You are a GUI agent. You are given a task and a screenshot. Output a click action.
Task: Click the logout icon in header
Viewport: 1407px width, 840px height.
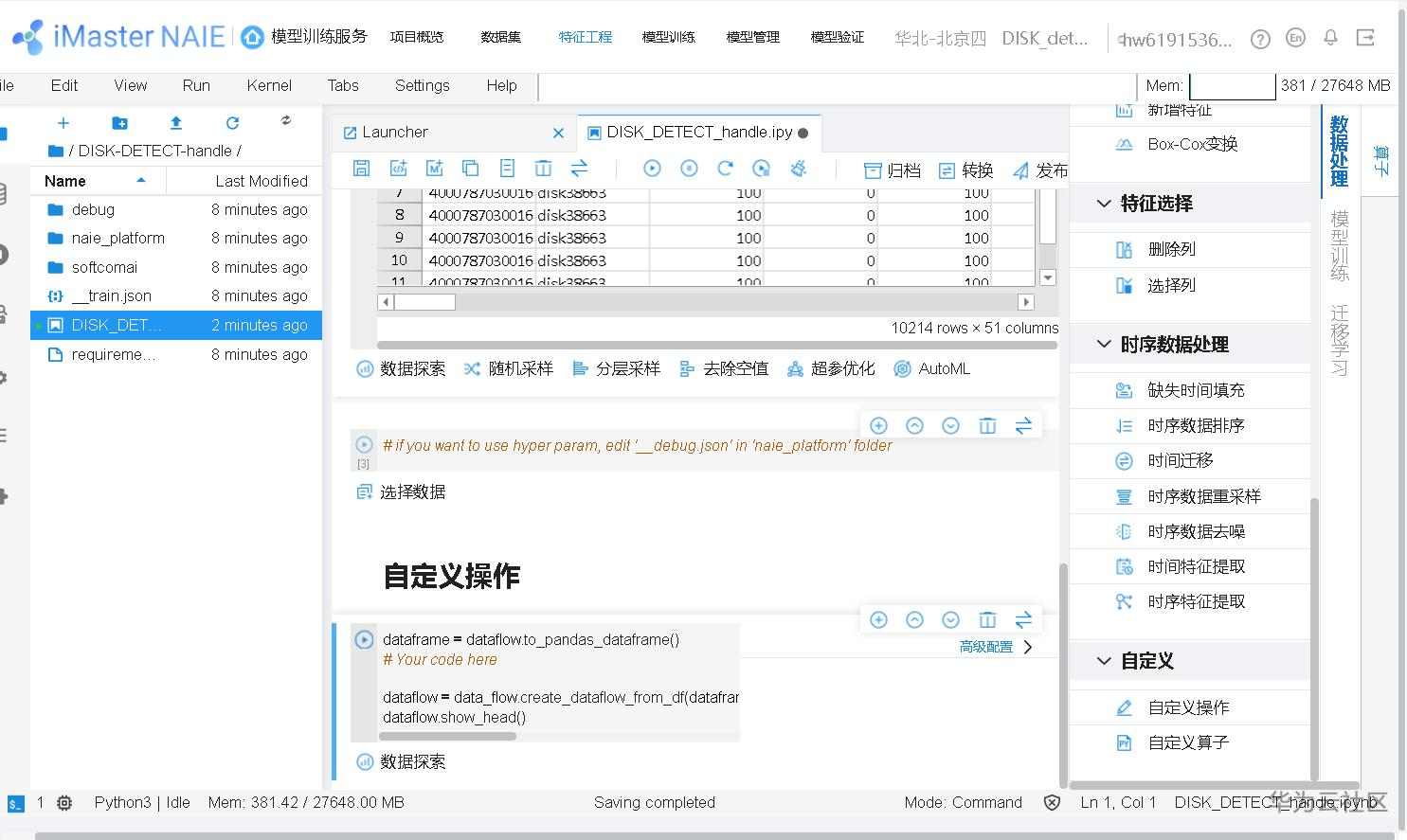pyautogui.click(x=1365, y=38)
